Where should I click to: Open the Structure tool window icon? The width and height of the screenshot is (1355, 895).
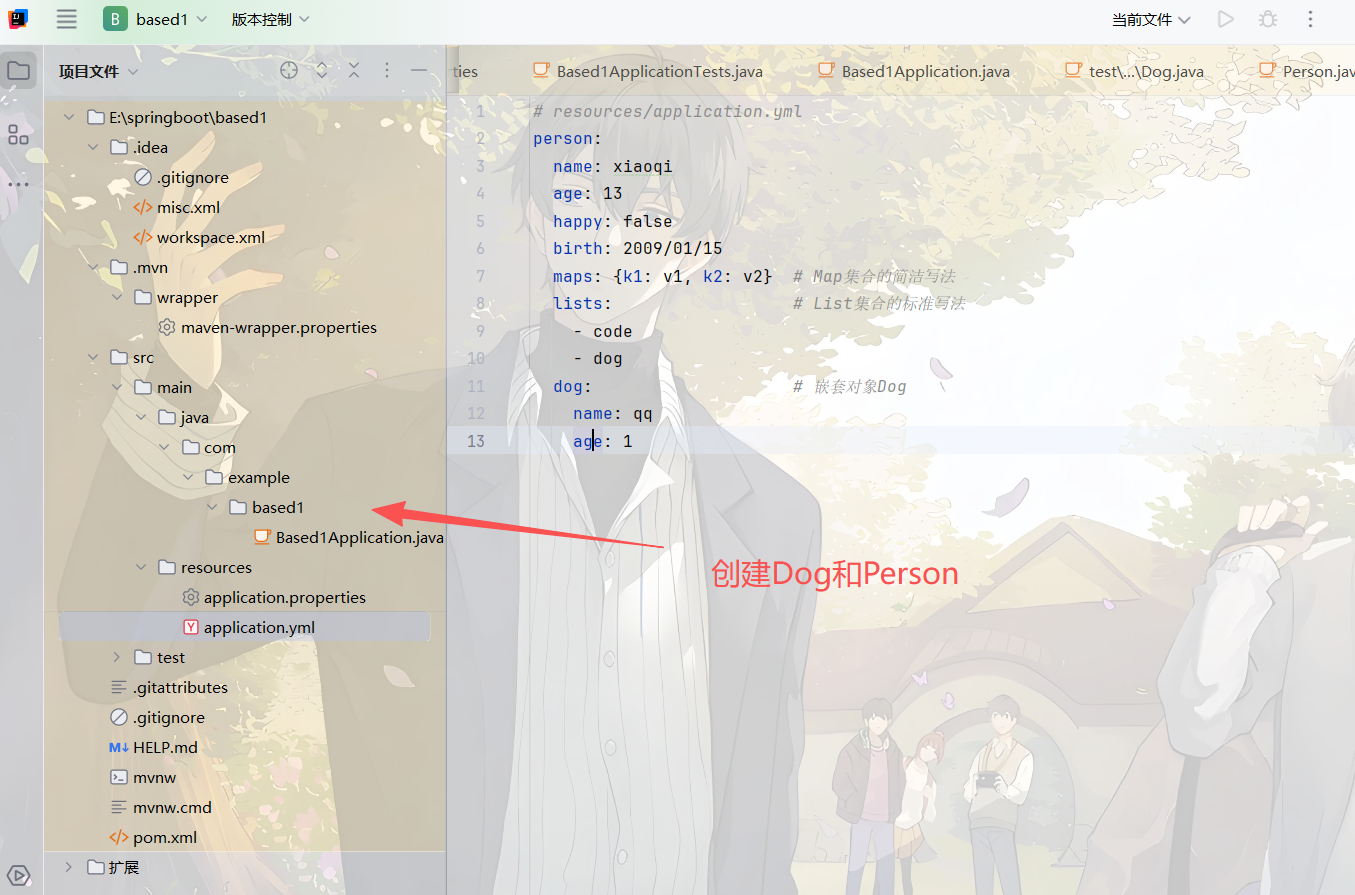coord(18,135)
